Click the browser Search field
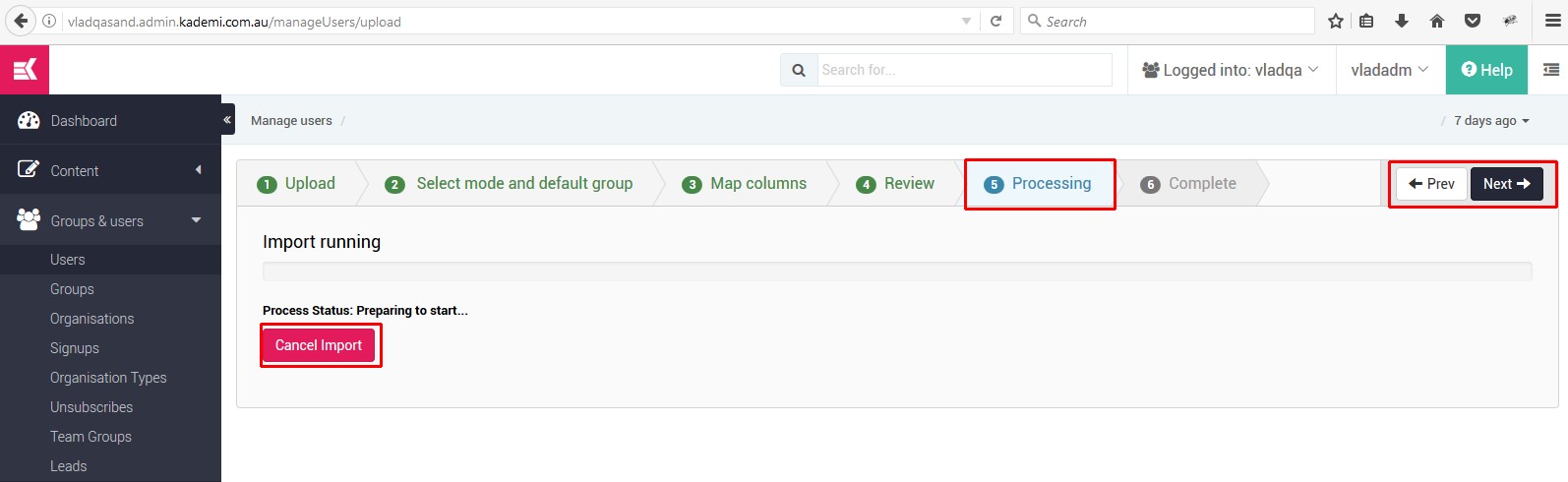1568x482 pixels. pos(1168,21)
